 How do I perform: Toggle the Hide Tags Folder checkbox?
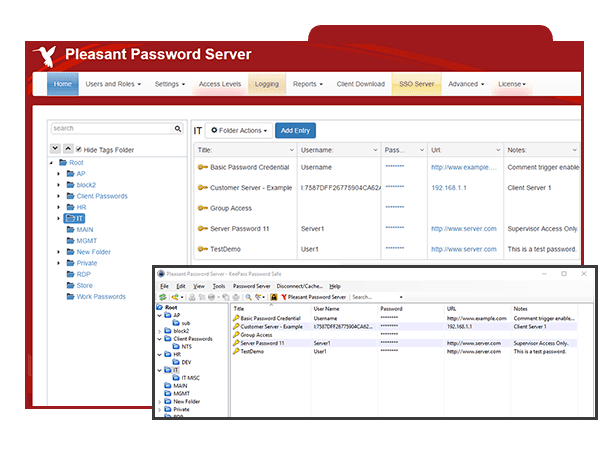[79, 149]
